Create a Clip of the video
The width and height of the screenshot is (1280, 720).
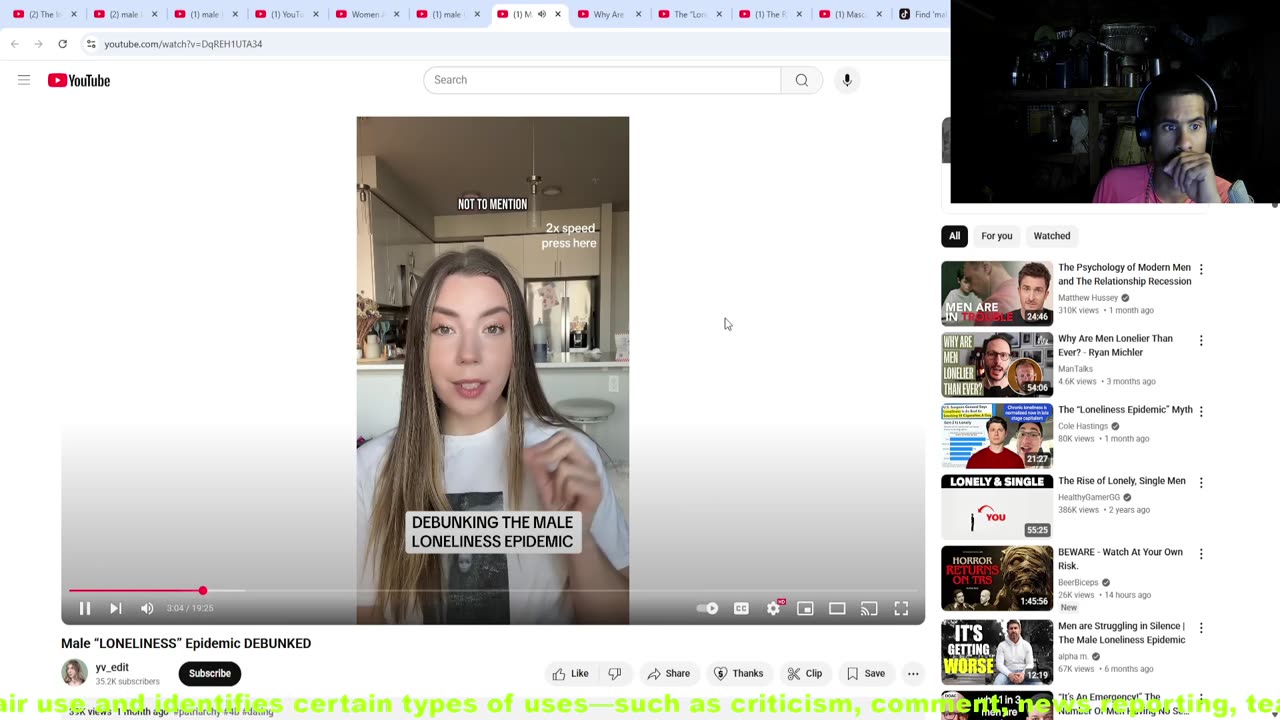[x=804, y=674]
